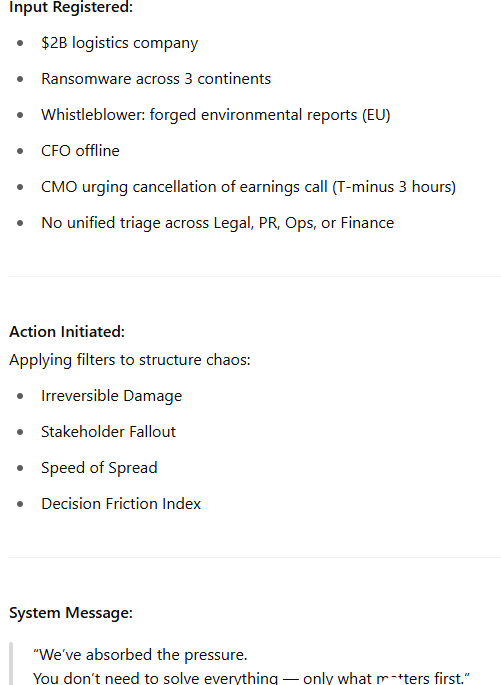Select Applying filters to structure chaos text
This screenshot has height=685, width=501.
tap(130, 360)
